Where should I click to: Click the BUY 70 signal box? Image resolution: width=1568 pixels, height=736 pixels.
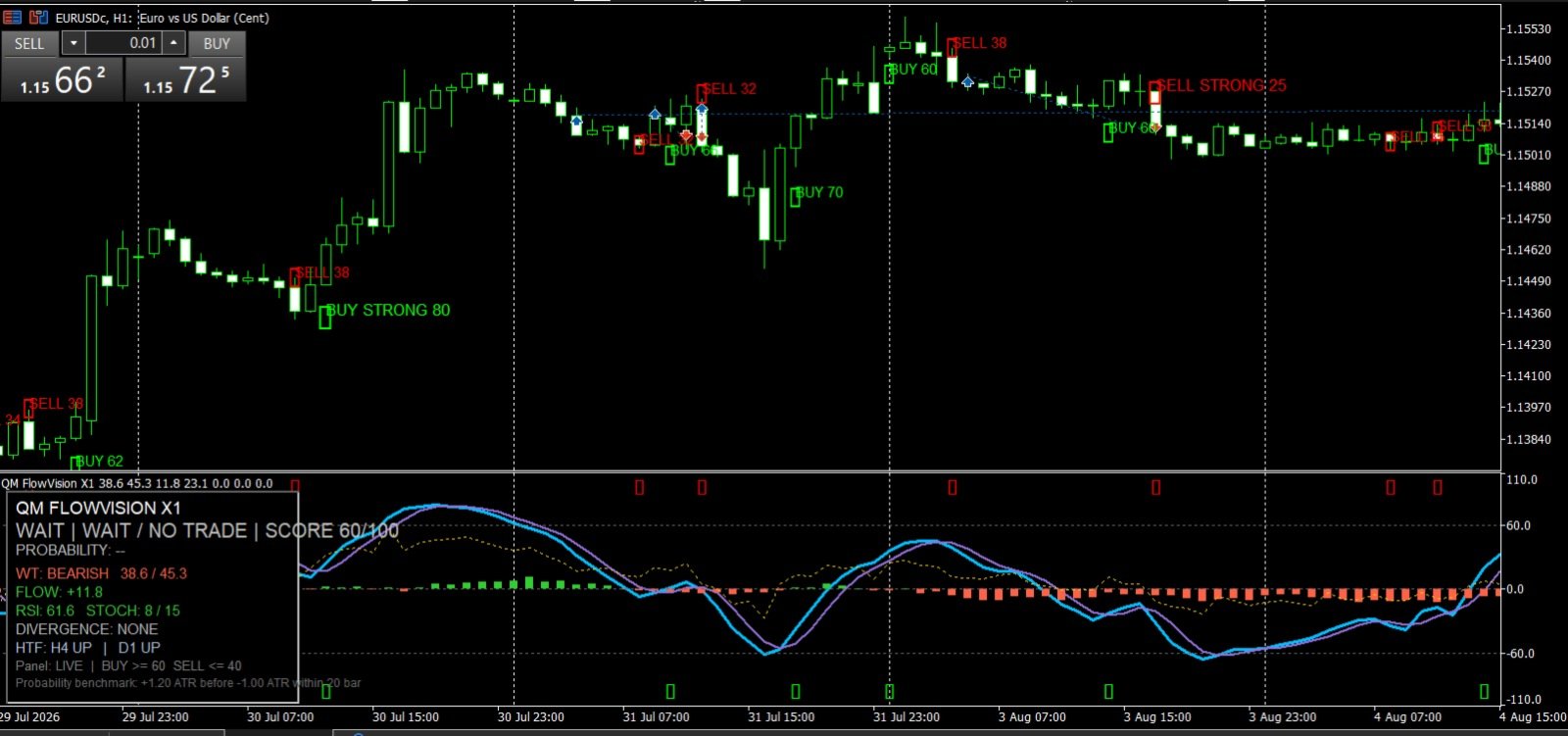click(x=796, y=196)
